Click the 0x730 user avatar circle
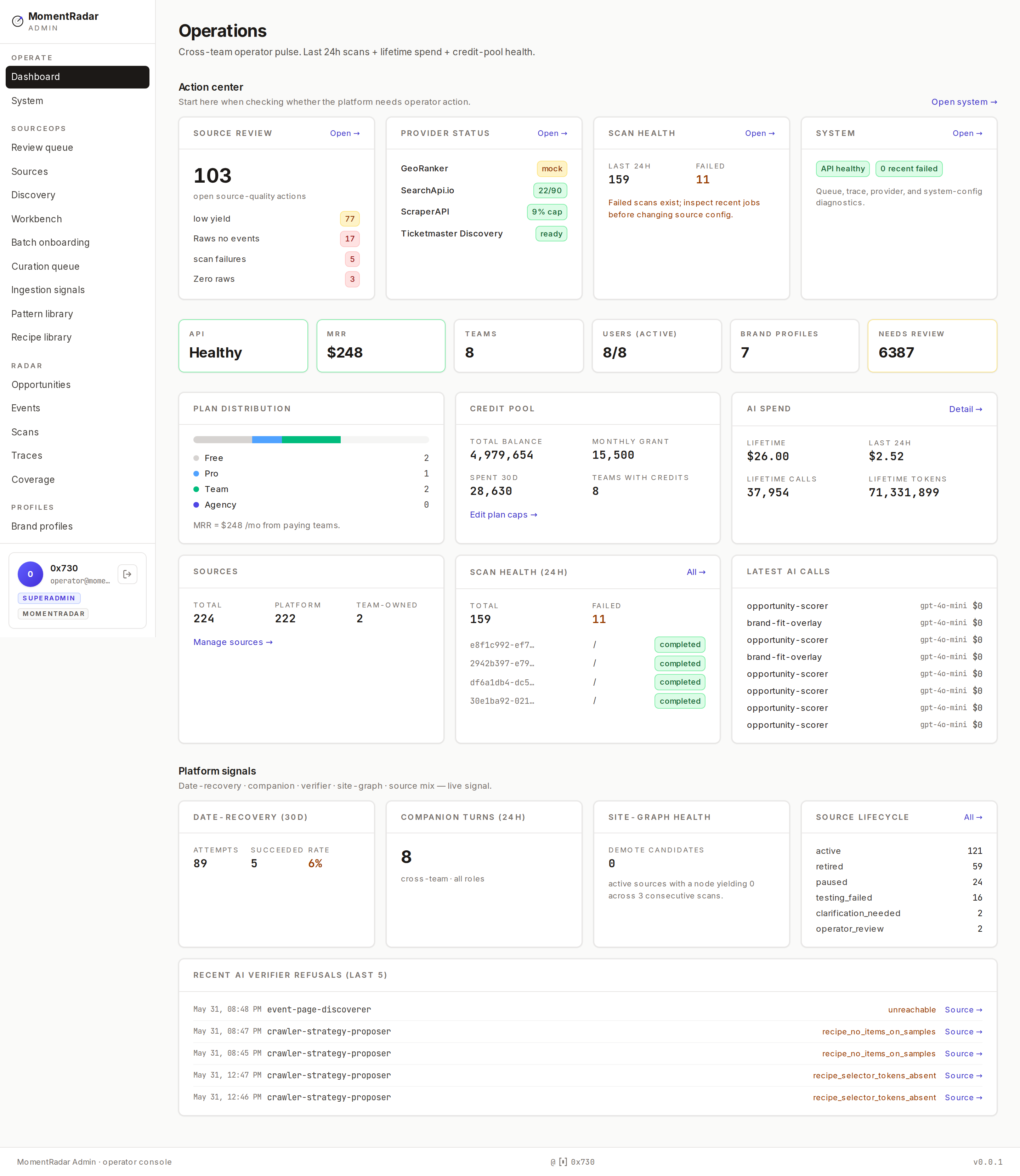The width and height of the screenshot is (1020, 1176). coord(31,574)
